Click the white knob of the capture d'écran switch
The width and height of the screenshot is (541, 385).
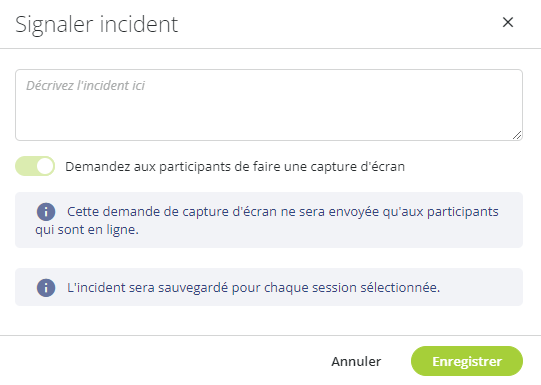45,166
